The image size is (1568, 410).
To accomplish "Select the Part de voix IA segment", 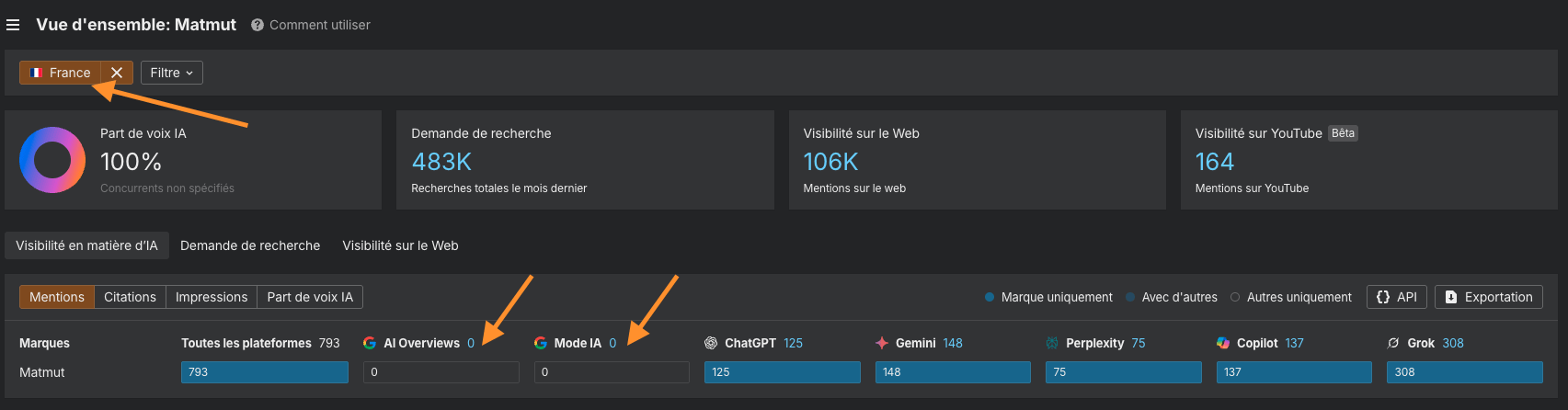I will [x=310, y=297].
